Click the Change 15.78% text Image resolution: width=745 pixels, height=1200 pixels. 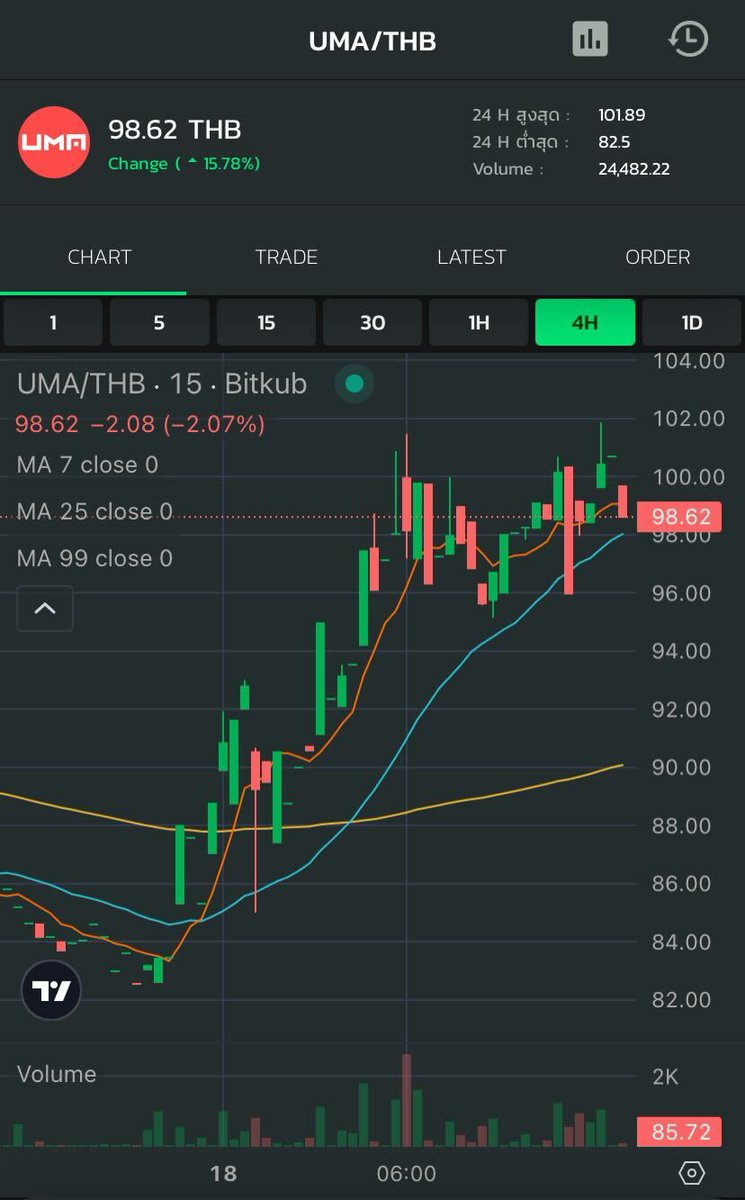click(184, 163)
